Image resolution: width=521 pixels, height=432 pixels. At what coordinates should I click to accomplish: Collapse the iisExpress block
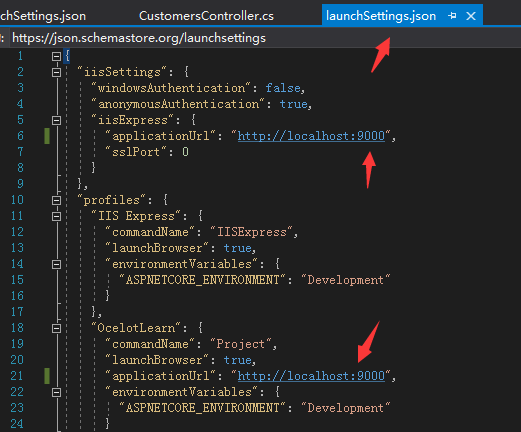coord(56,120)
